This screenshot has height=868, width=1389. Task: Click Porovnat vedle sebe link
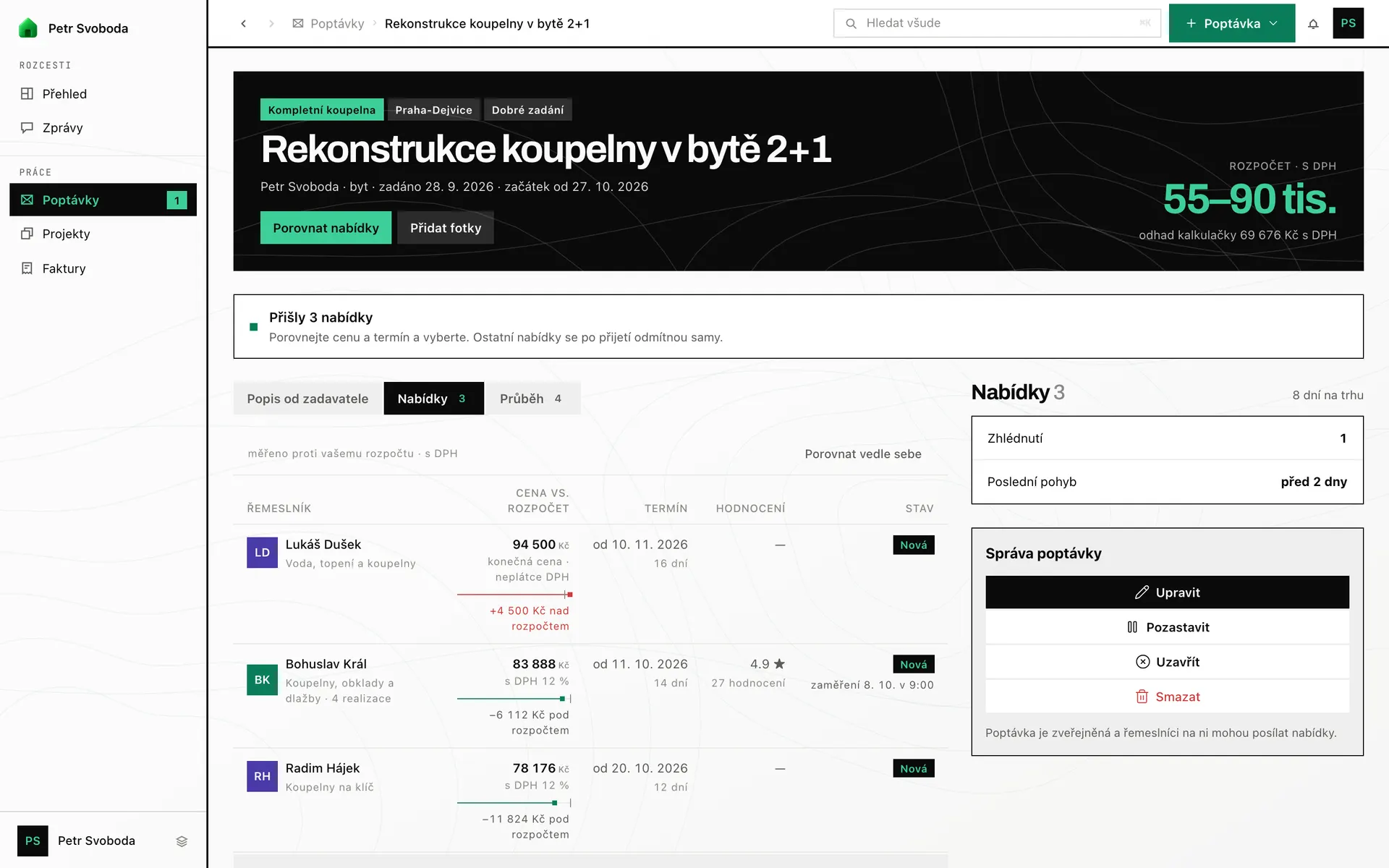pyautogui.click(x=863, y=454)
